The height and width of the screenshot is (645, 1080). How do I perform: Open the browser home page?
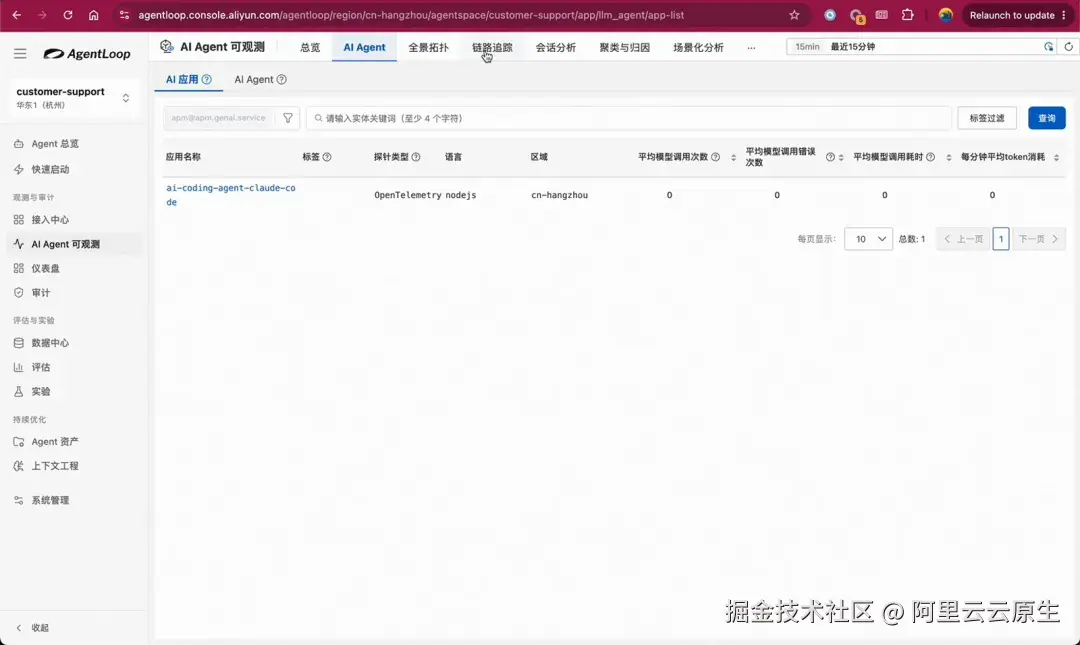click(94, 14)
